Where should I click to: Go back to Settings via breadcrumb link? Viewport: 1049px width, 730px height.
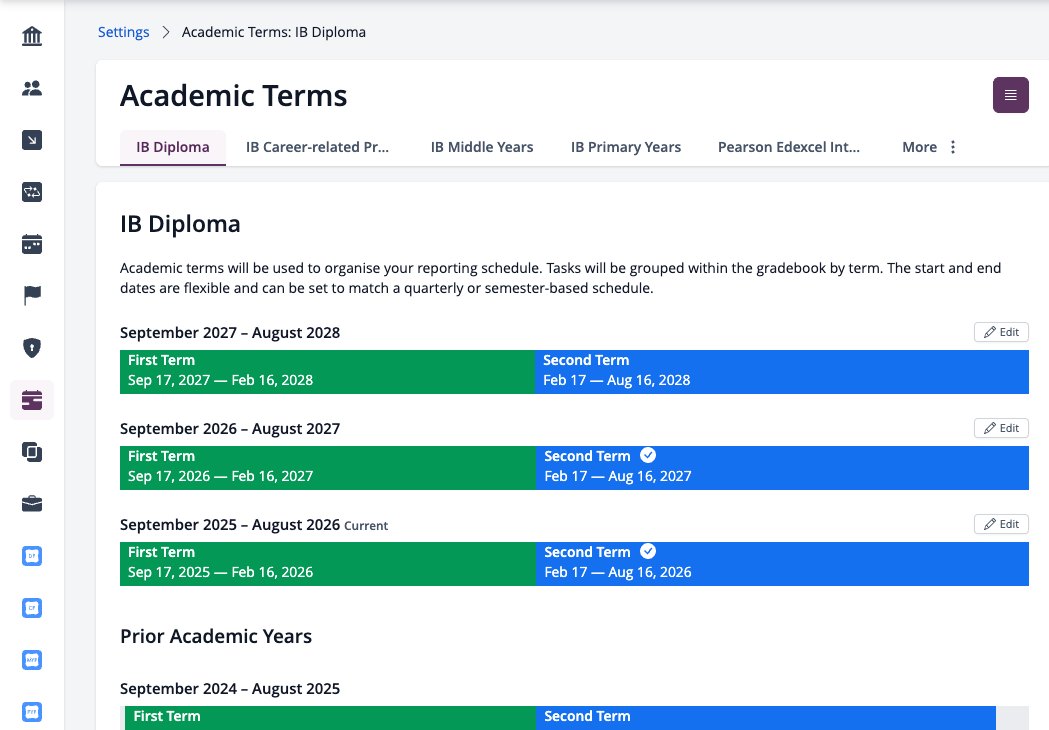click(123, 32)
